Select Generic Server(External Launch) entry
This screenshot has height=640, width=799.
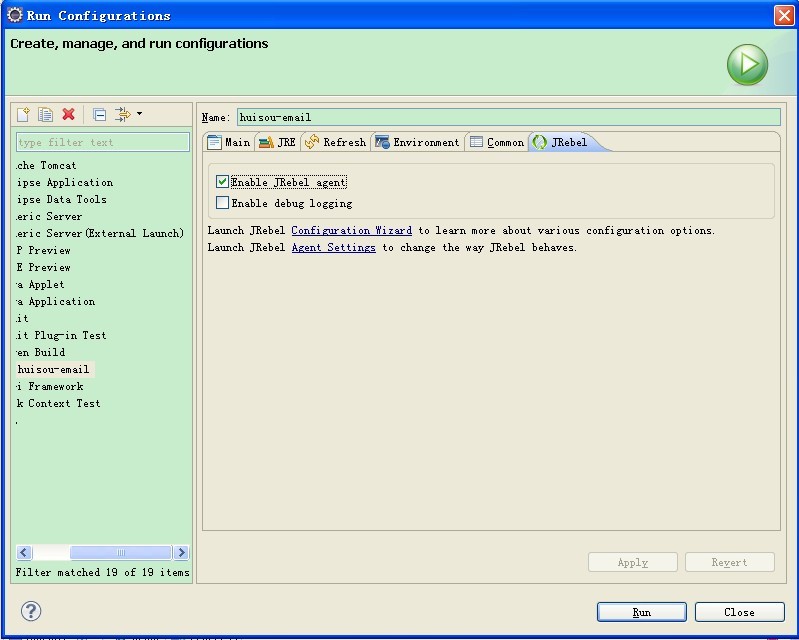pyautogui.click(x=99, y=233)
